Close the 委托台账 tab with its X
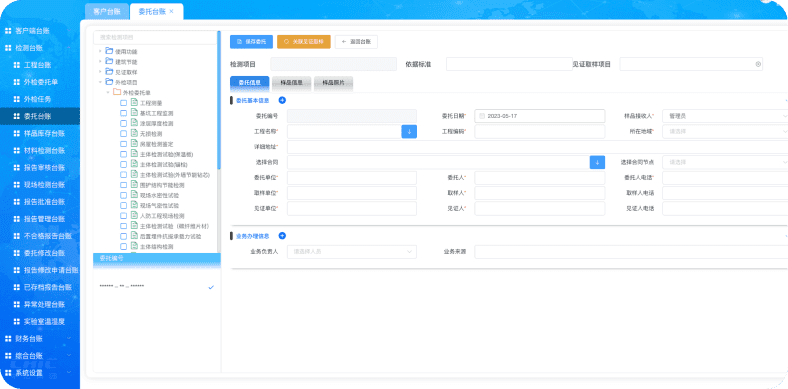788x389 pixels. point(171,11)
